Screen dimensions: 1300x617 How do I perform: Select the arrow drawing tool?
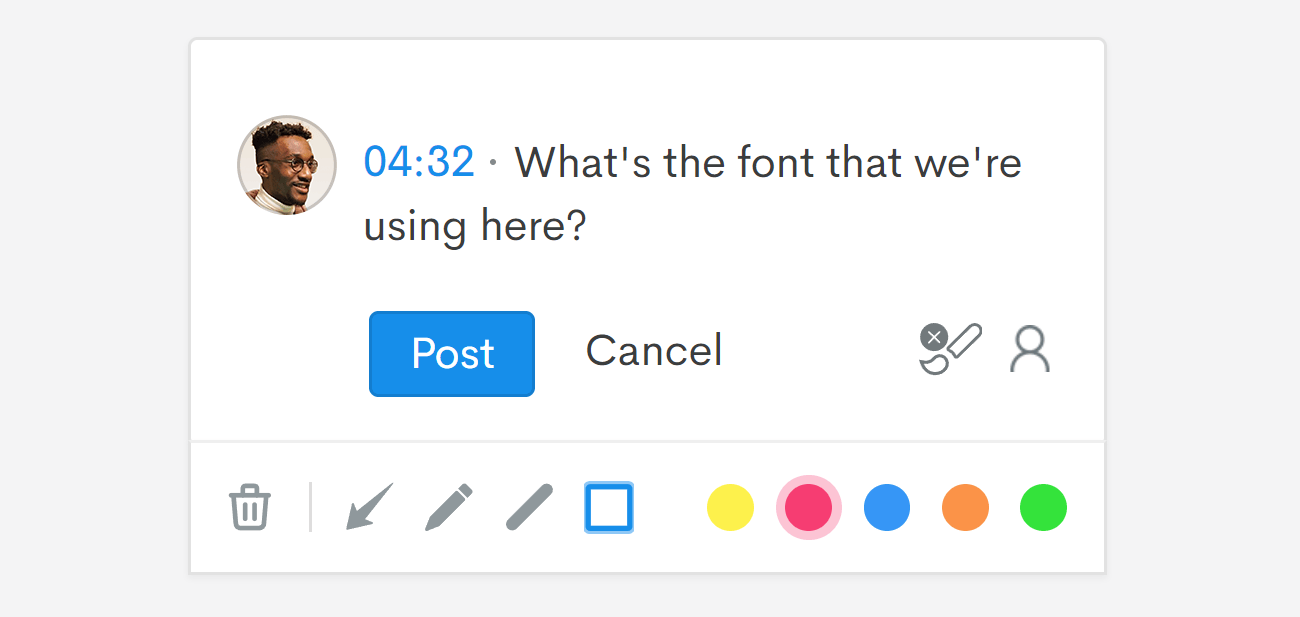369,507
